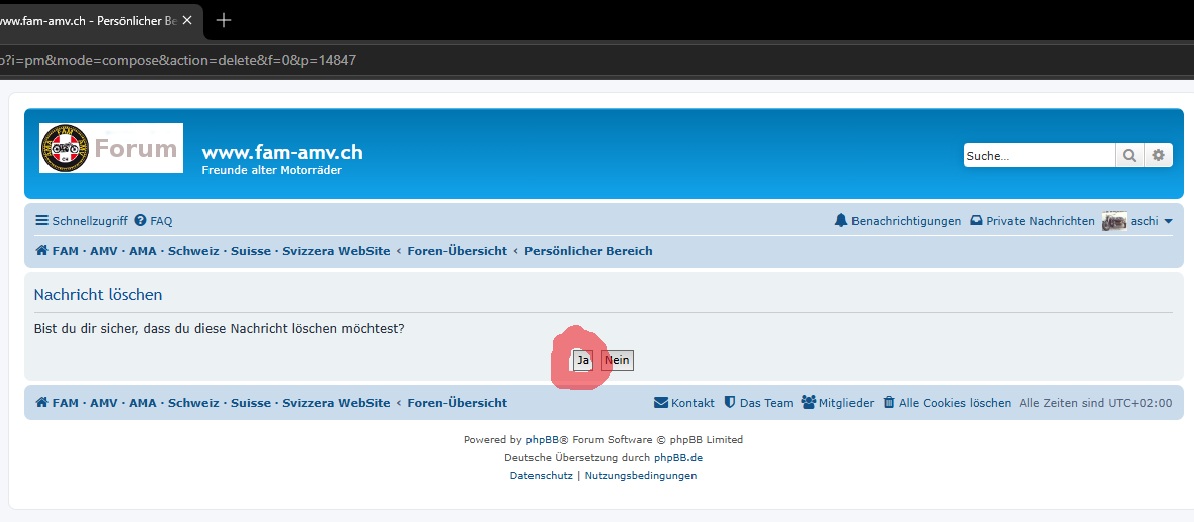Click the home icon in top breadcrumb
The width and height of the screenshot is (1194, 522).
(x=42, y=250)
